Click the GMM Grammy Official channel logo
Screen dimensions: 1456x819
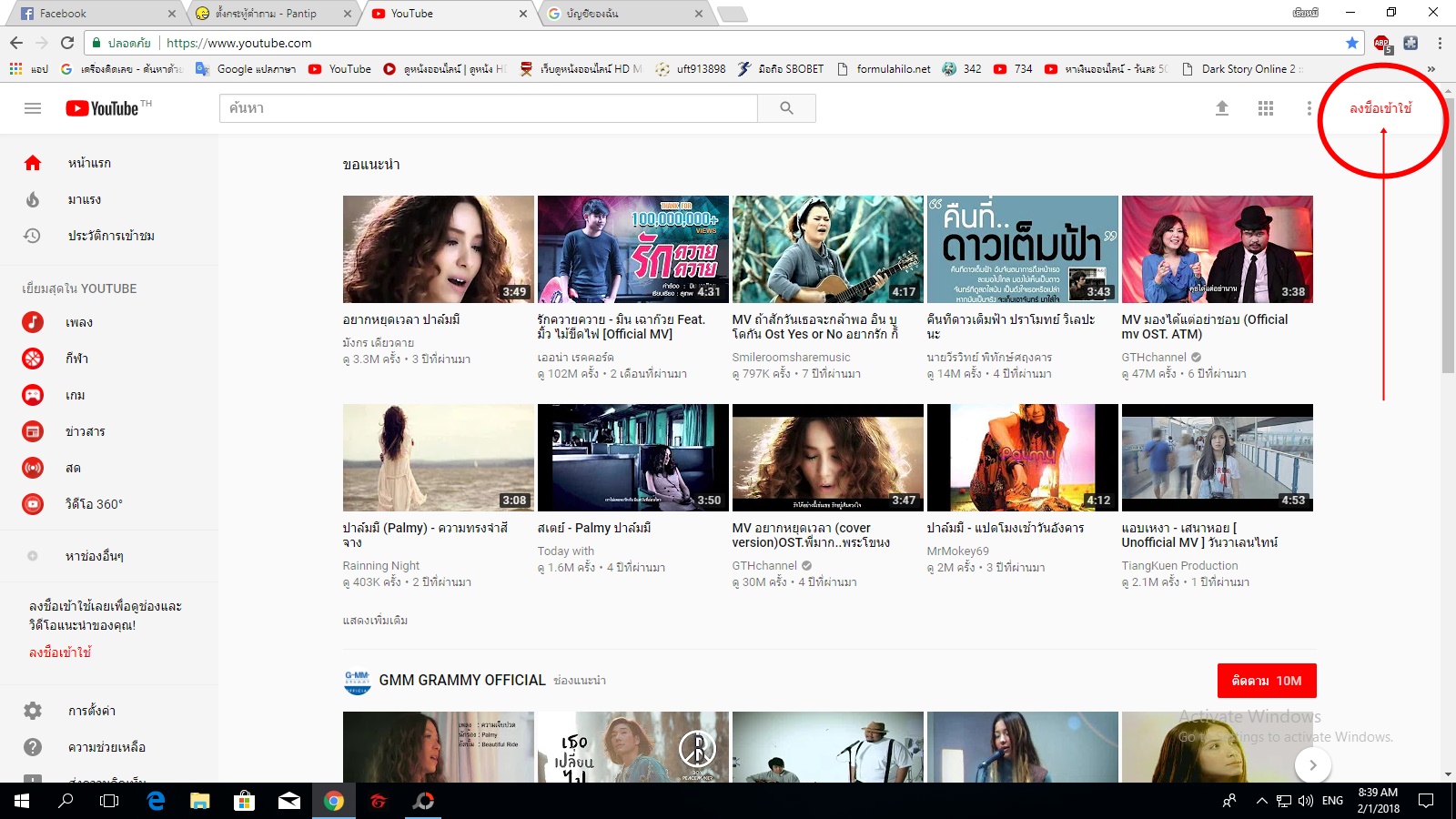(x=358, y=681)
